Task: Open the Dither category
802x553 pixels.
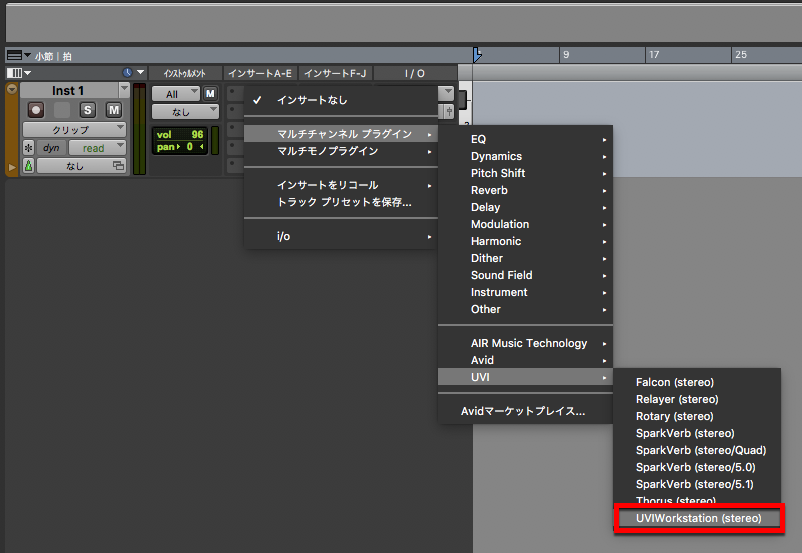Action: [525, 258]
